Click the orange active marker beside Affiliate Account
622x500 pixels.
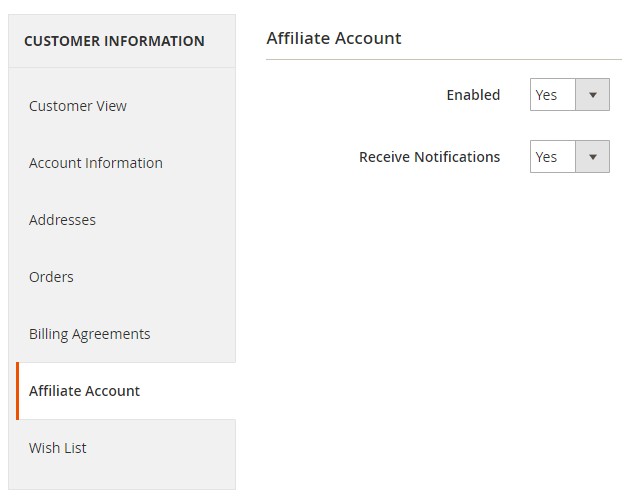[x=17, y=391]
